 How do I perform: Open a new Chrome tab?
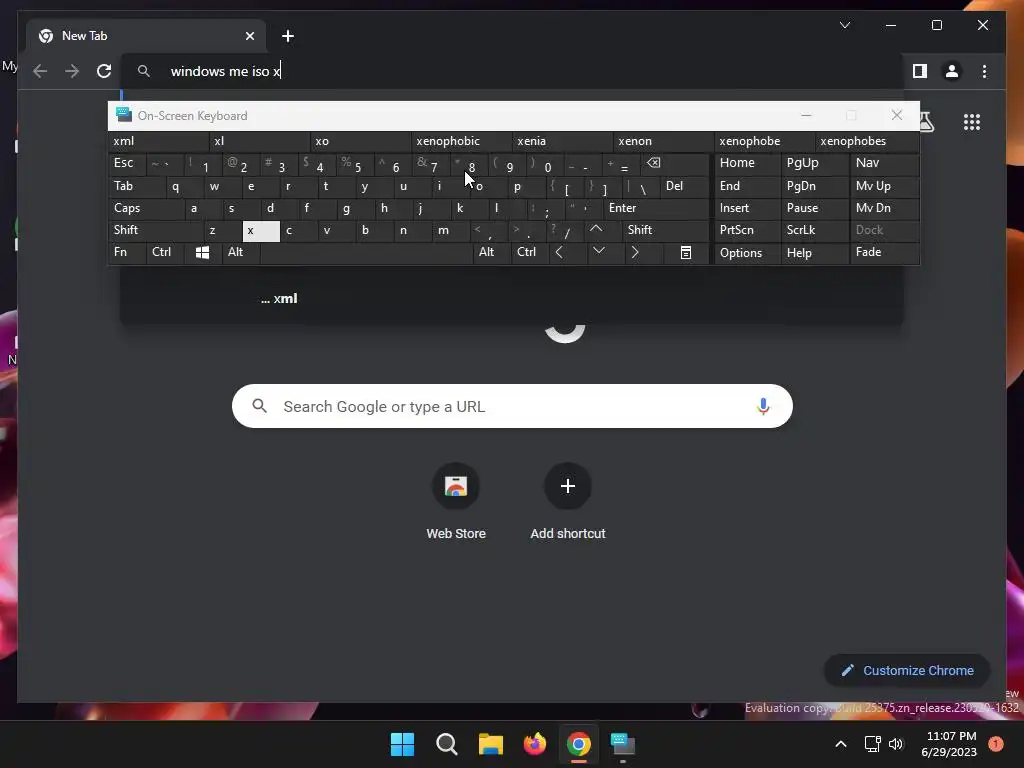point(288,36)
